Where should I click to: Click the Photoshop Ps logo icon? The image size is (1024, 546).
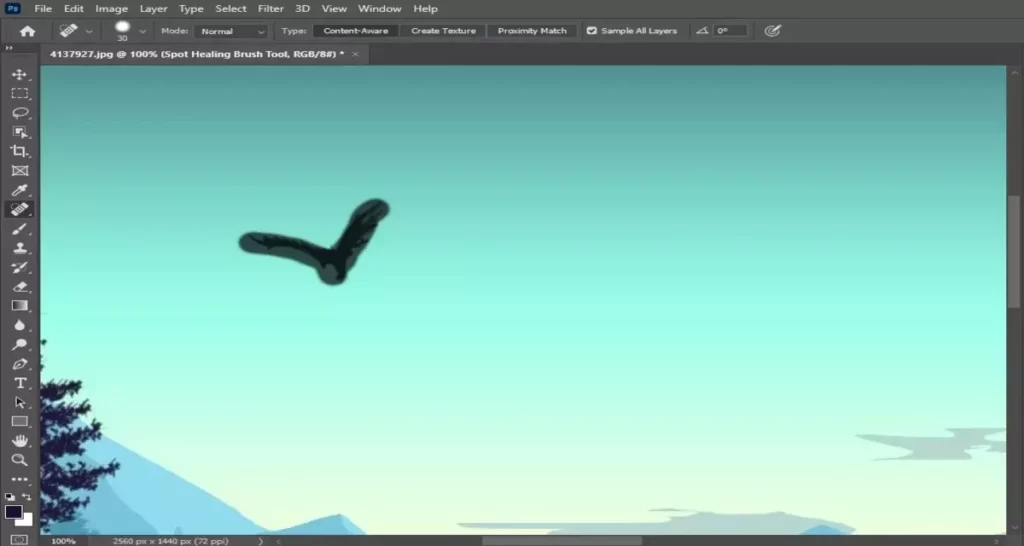pos(12,8)
